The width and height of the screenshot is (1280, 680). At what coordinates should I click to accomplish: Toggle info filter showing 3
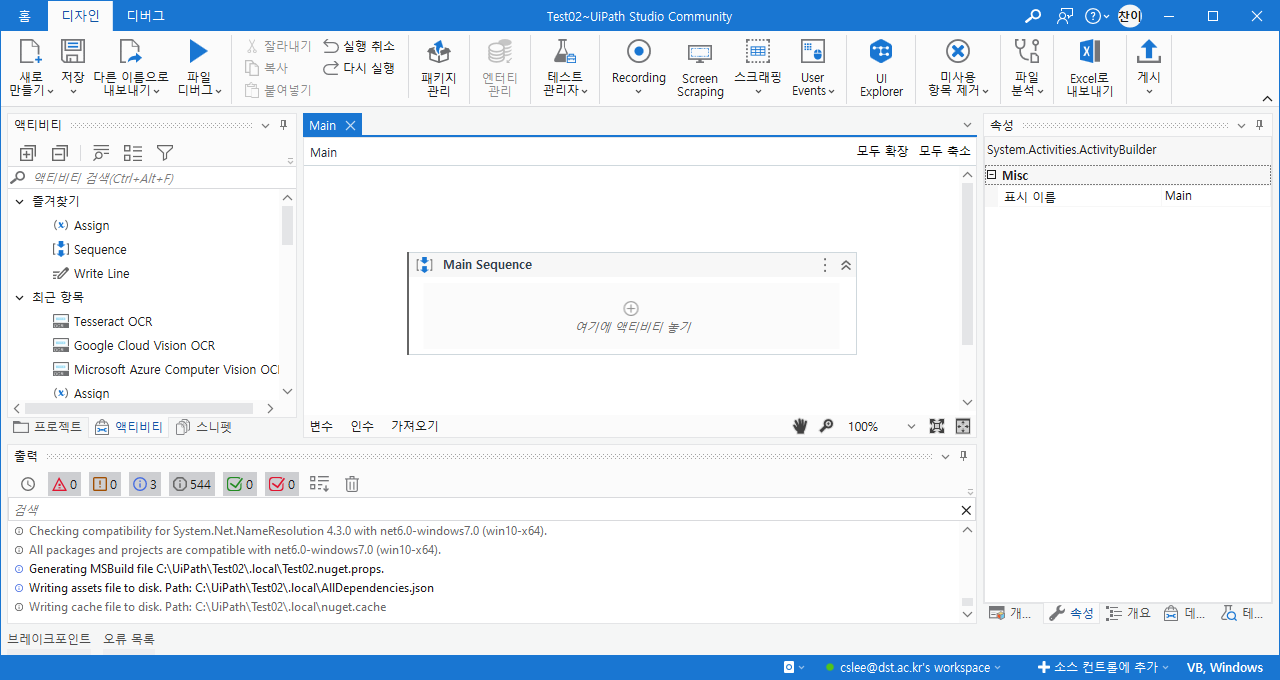(145, 484)
